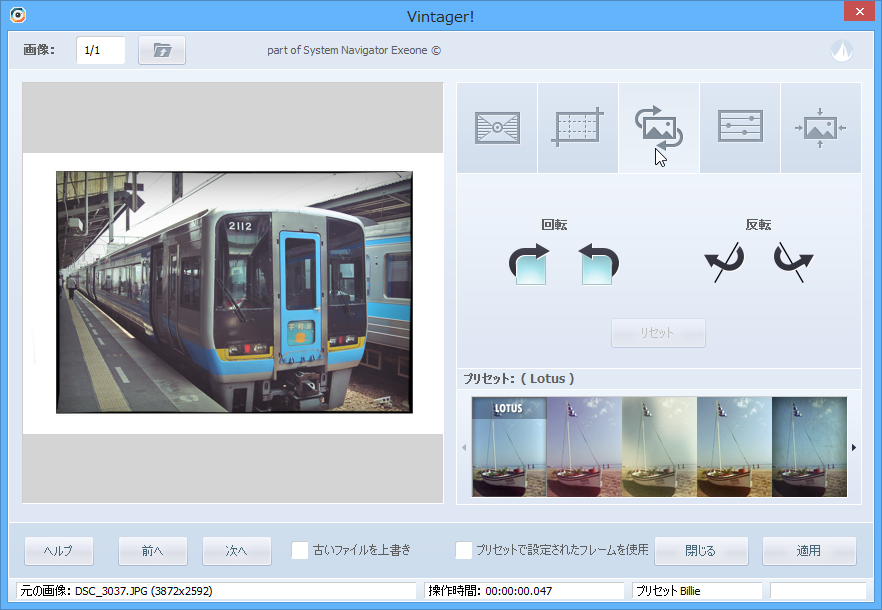Rotate the image clockwise
This screenshot has width=882, height=610.
[529, 262]
